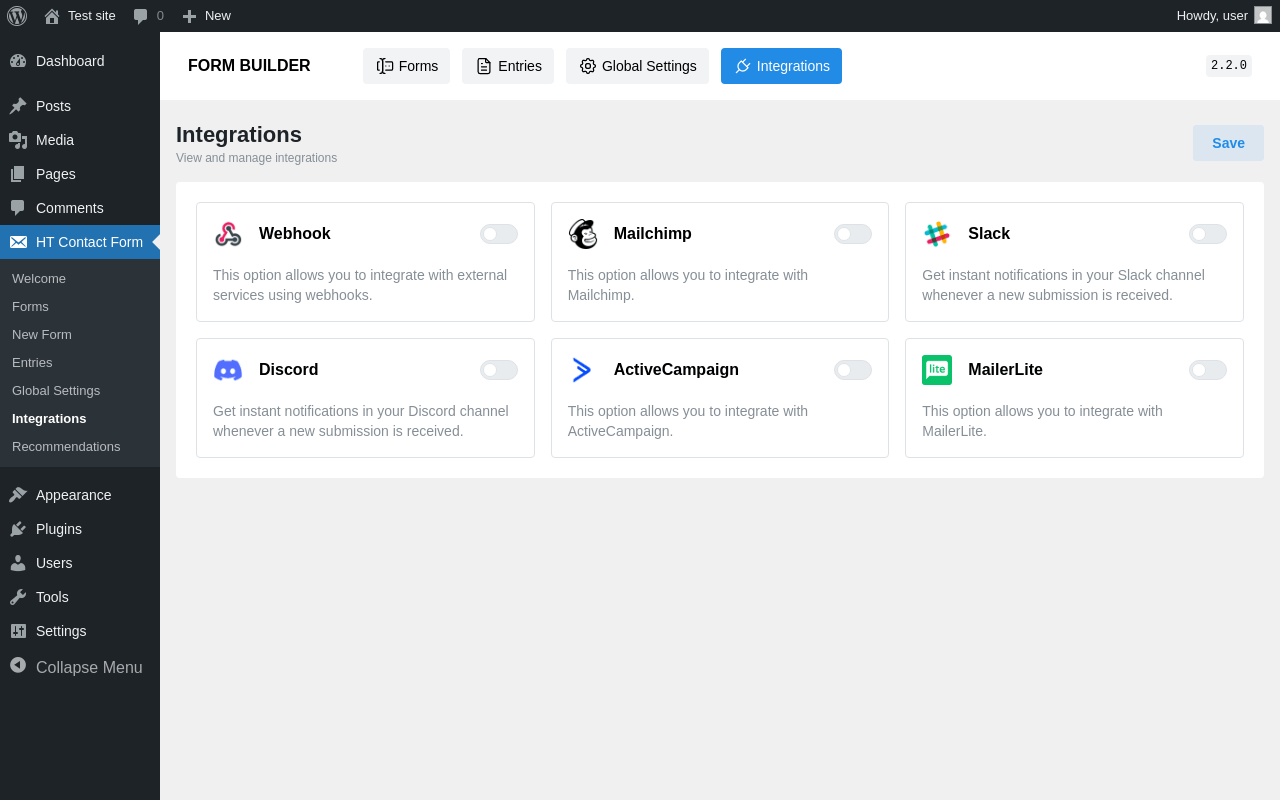Click the ActiveCampaign chevron logo
Viewport: 1280px width, 800px height.
point(582,370)
